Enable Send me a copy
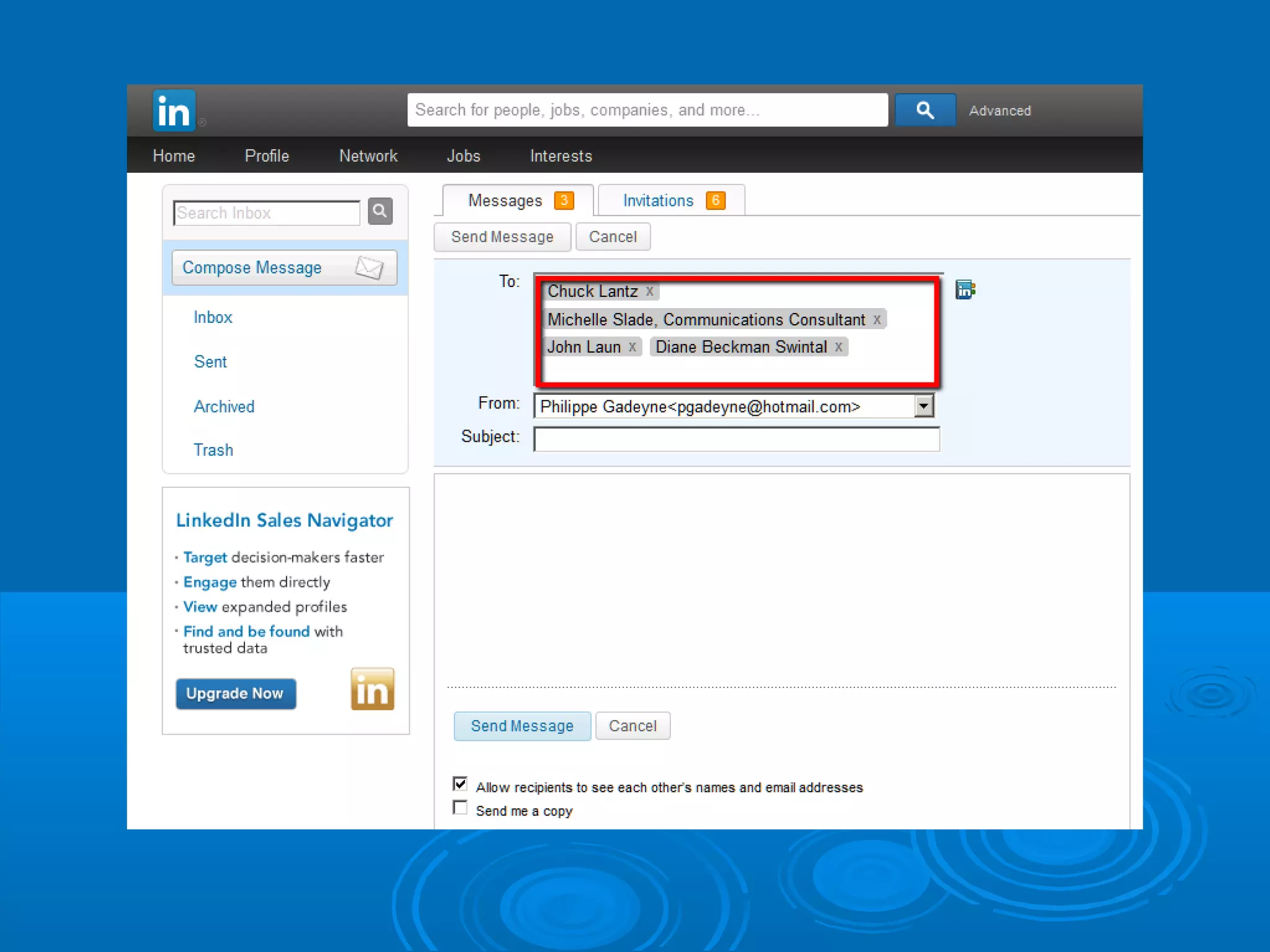Image resolution: width=1270 pixels, height=952 pixels. point(460,808)
